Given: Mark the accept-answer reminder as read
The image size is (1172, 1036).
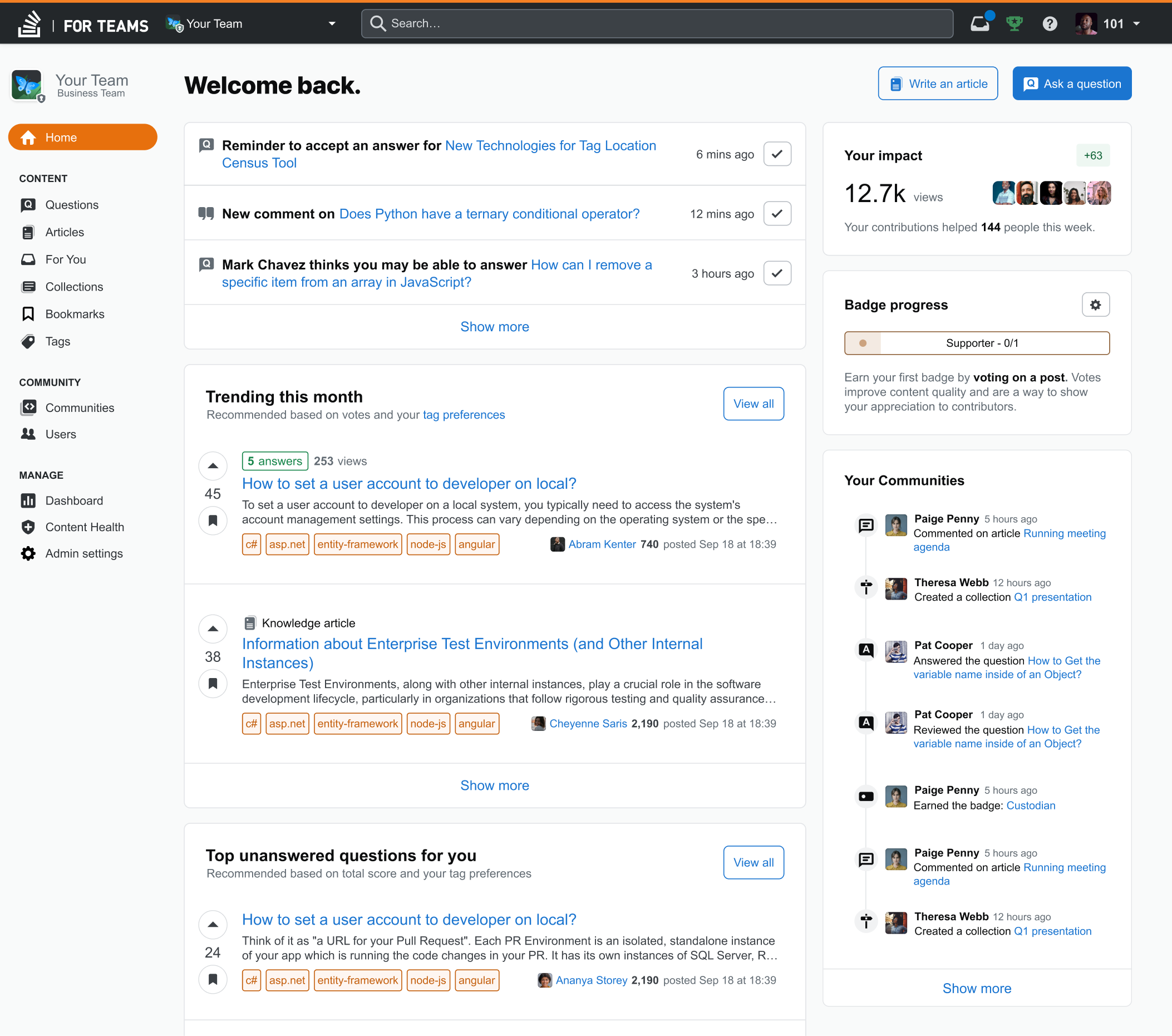Looking at the screenshot, I should 777,154.
